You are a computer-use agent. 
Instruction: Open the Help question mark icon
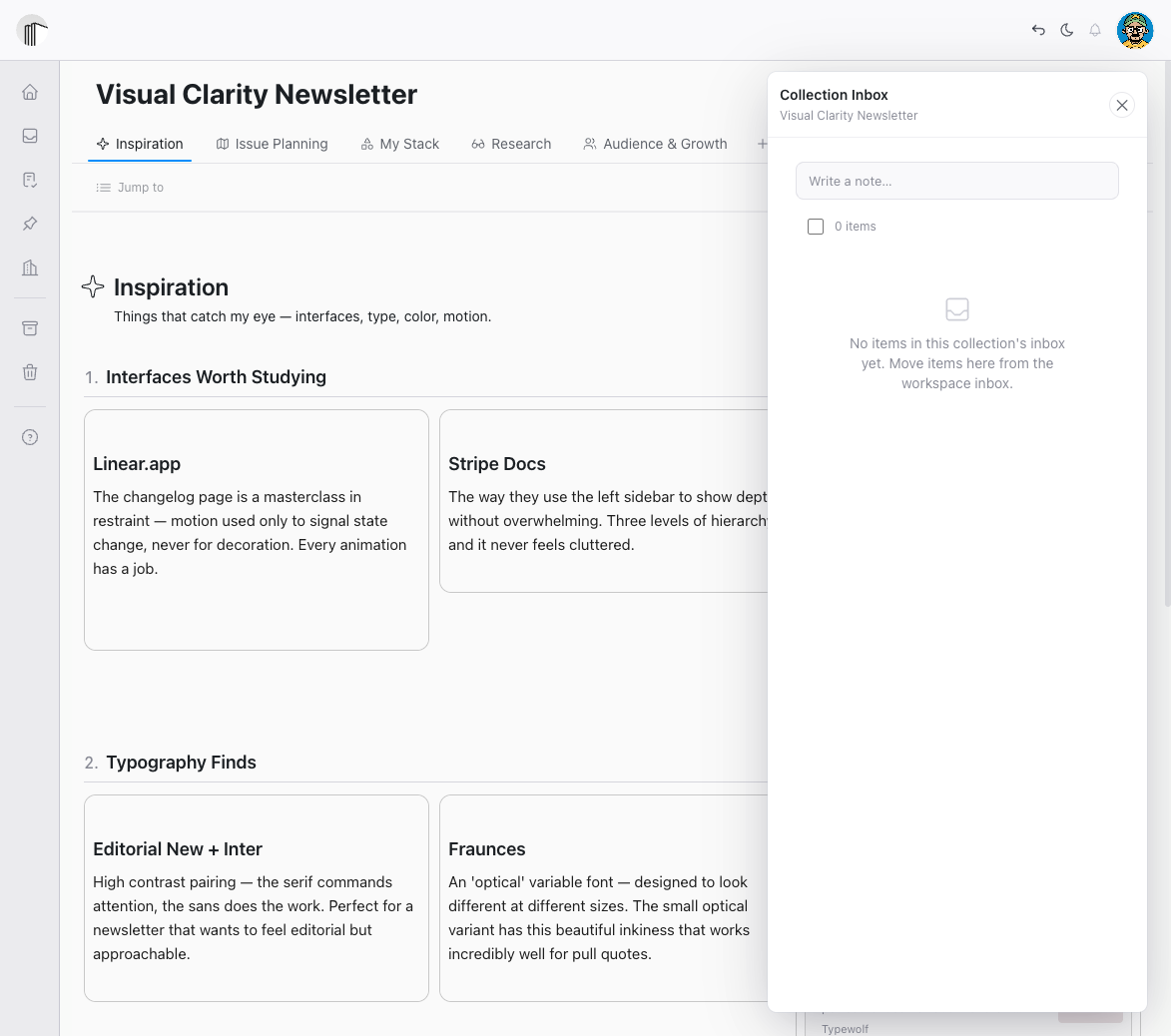coord(30,437)
